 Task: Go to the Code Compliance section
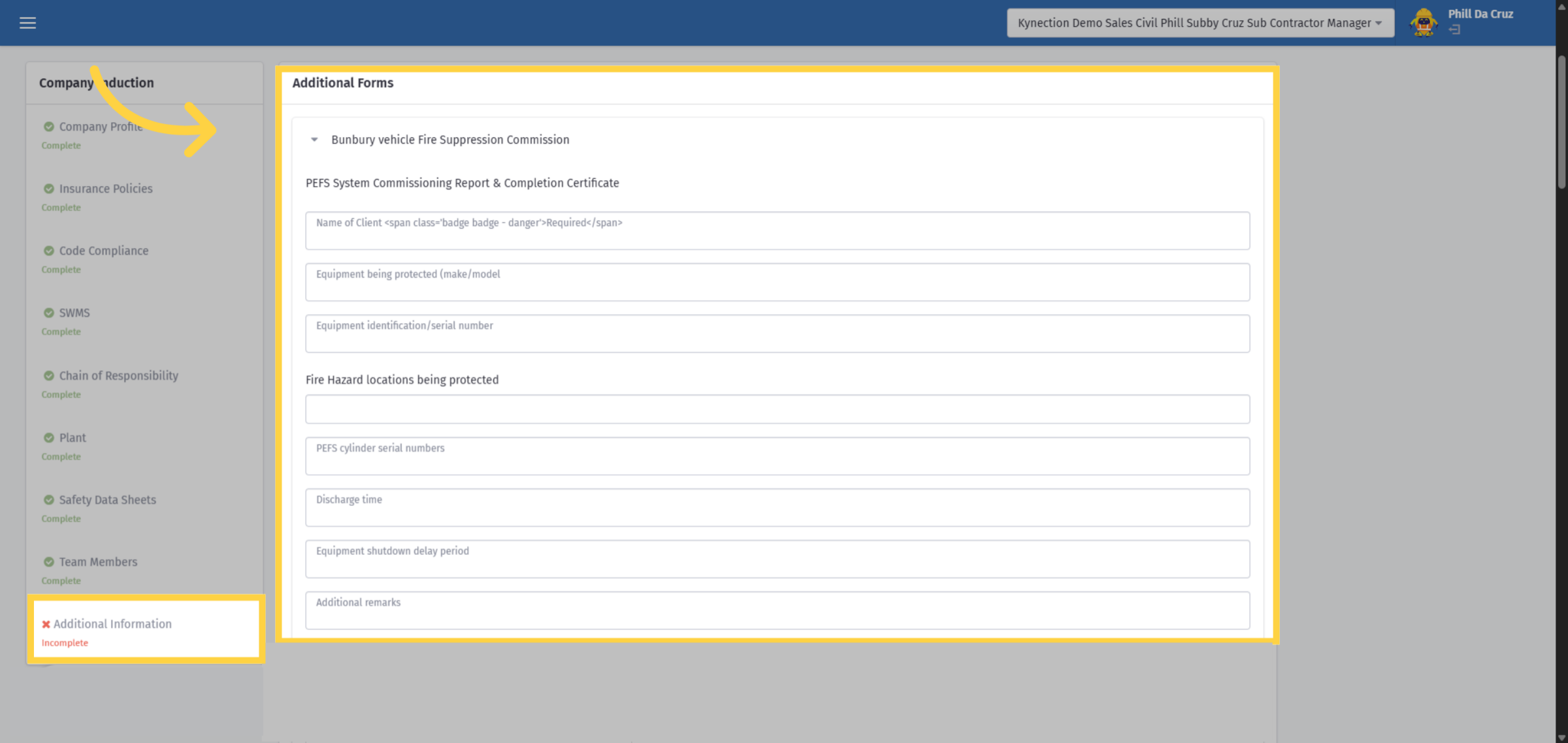104,251
